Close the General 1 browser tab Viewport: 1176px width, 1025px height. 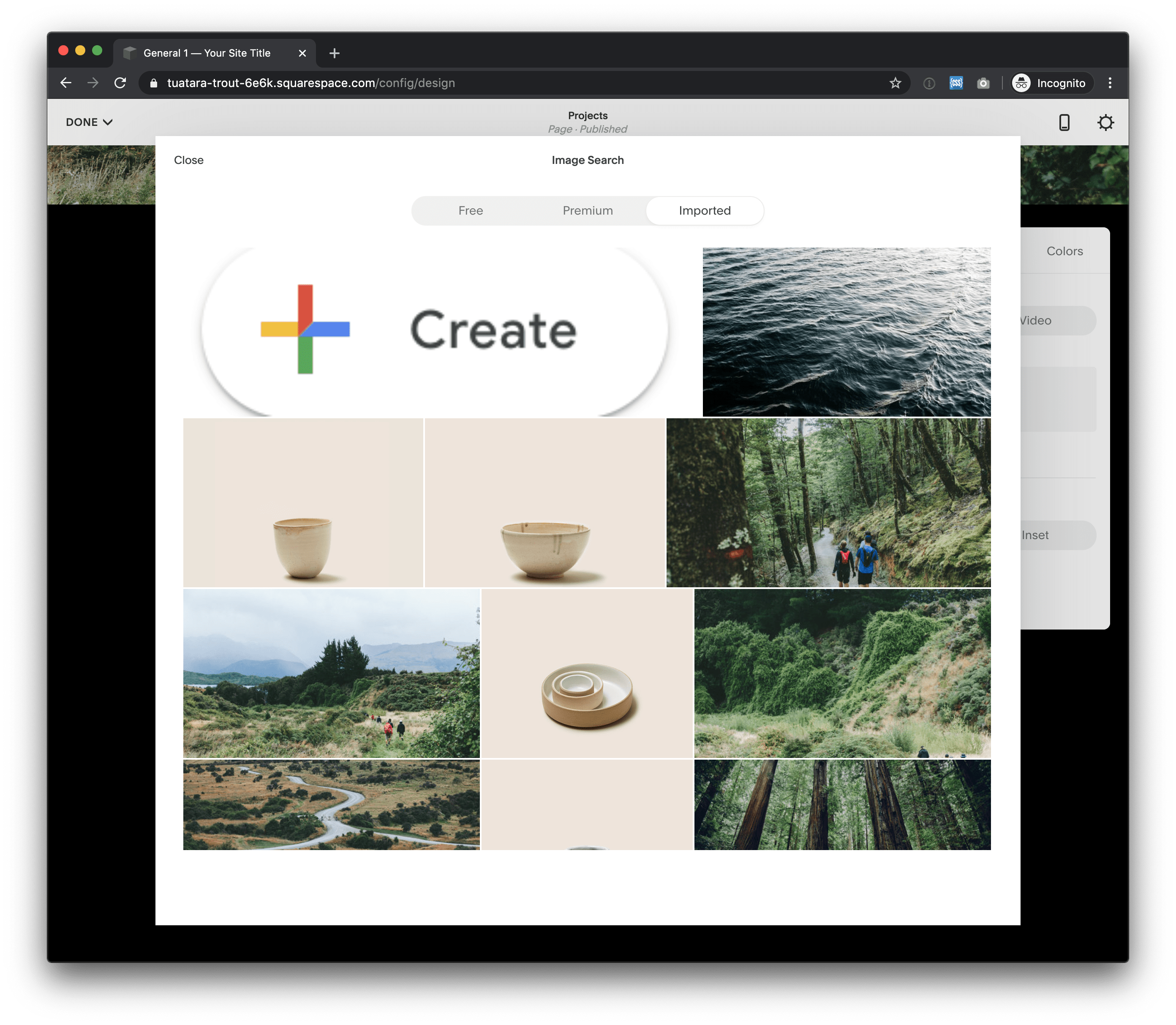(302, 53)
